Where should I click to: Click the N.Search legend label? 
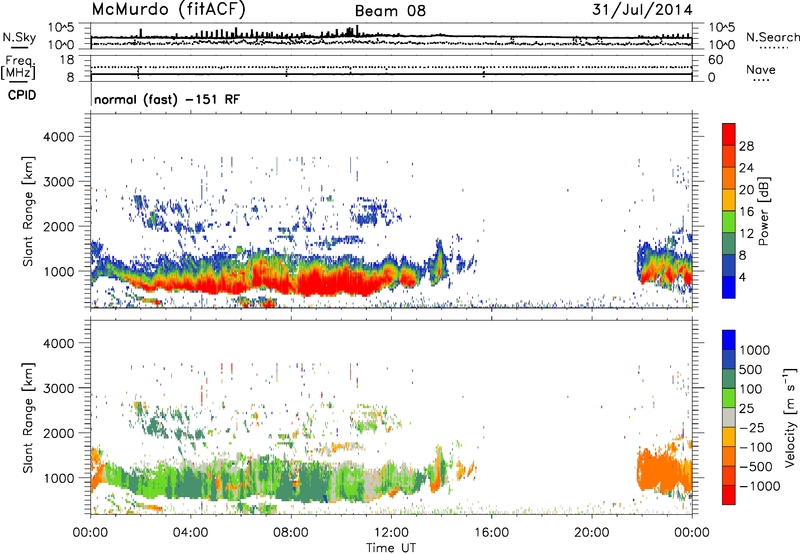pos(772,37)
